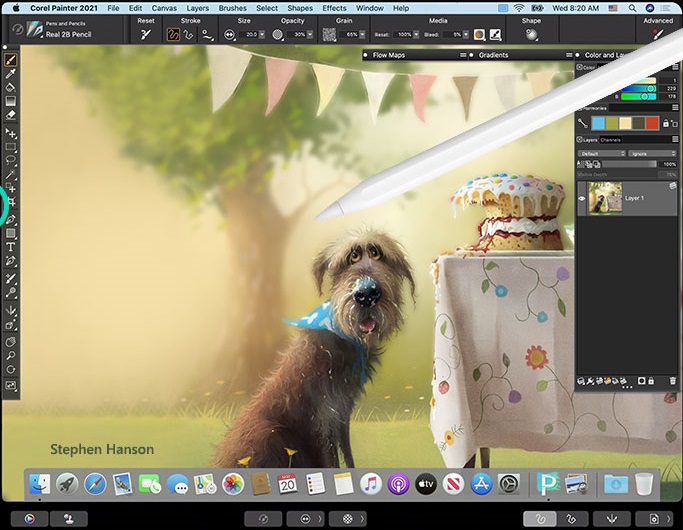Image resolution: width=683 pixels, height=530 pixels.
Task: Open the Grain percentage dropdown
Action: coord(362,34)
